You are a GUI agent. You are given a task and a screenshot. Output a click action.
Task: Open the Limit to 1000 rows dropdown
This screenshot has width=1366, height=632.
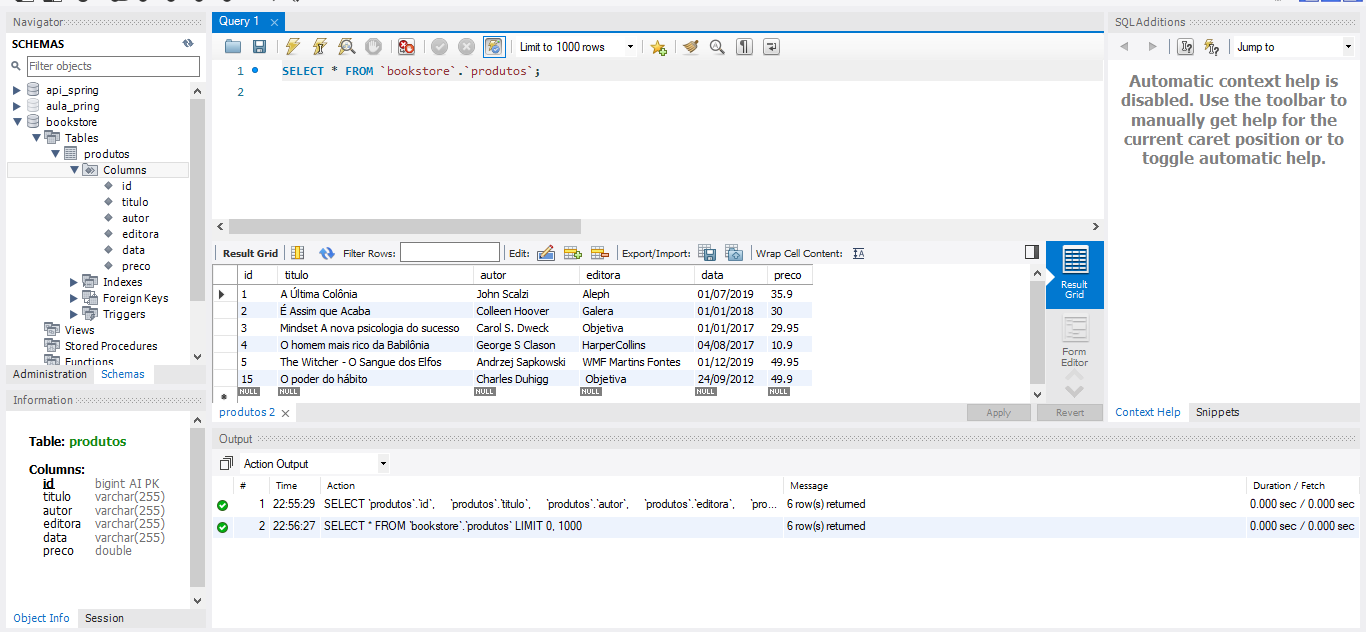(628, 46)
